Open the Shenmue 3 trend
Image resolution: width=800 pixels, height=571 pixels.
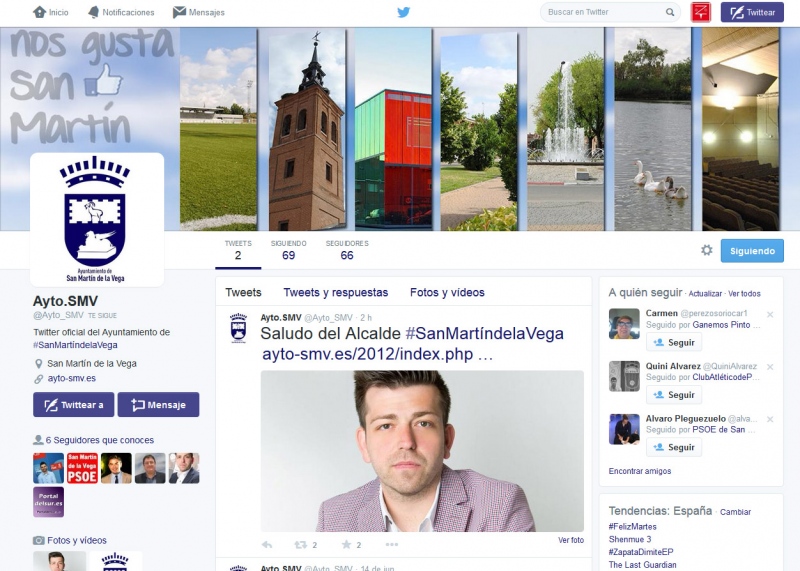click(x=630, y=539)
